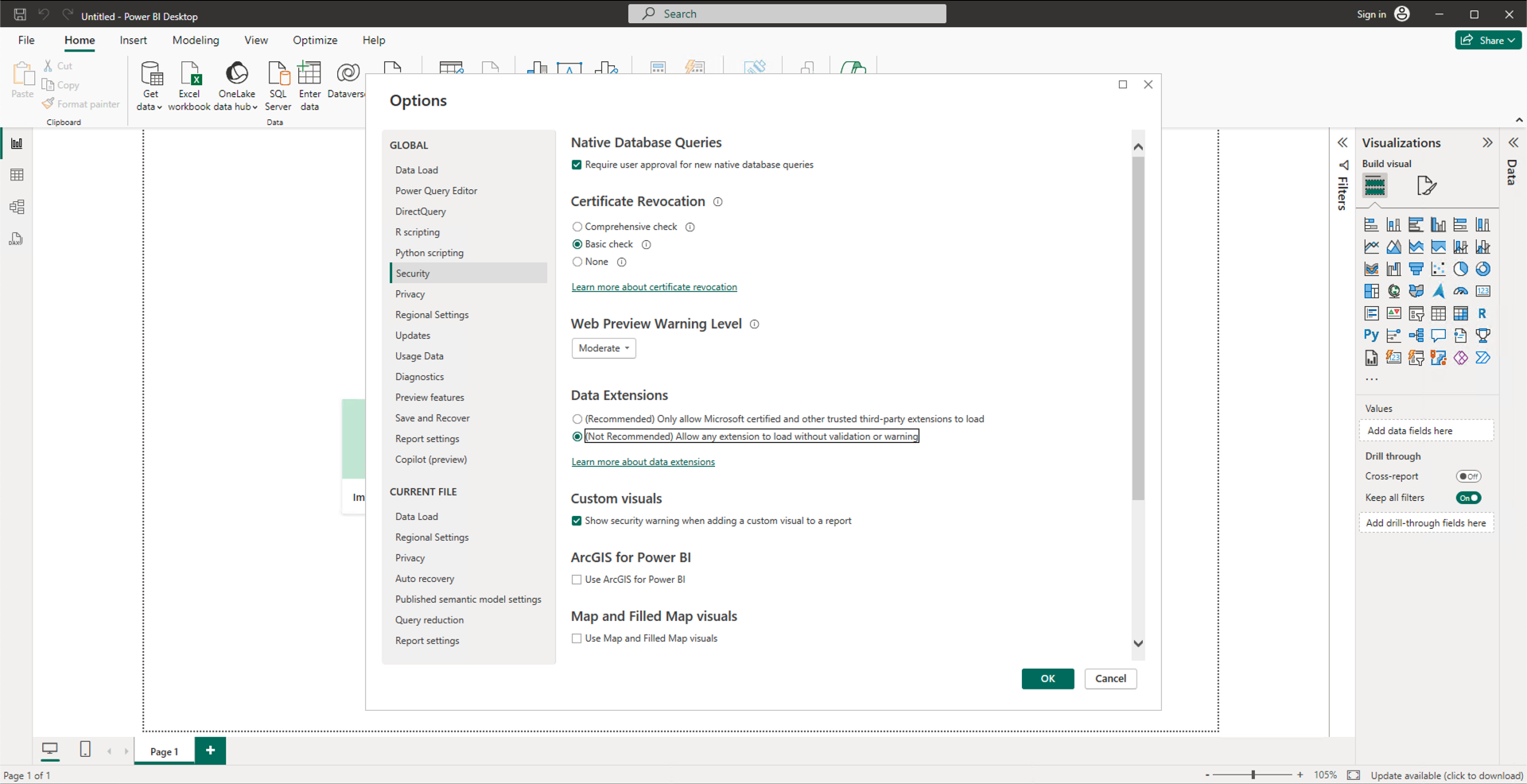The width and height of the screenshot is (1527, 784).
Task: Select the Power Automate visual
Action: 1482,358
